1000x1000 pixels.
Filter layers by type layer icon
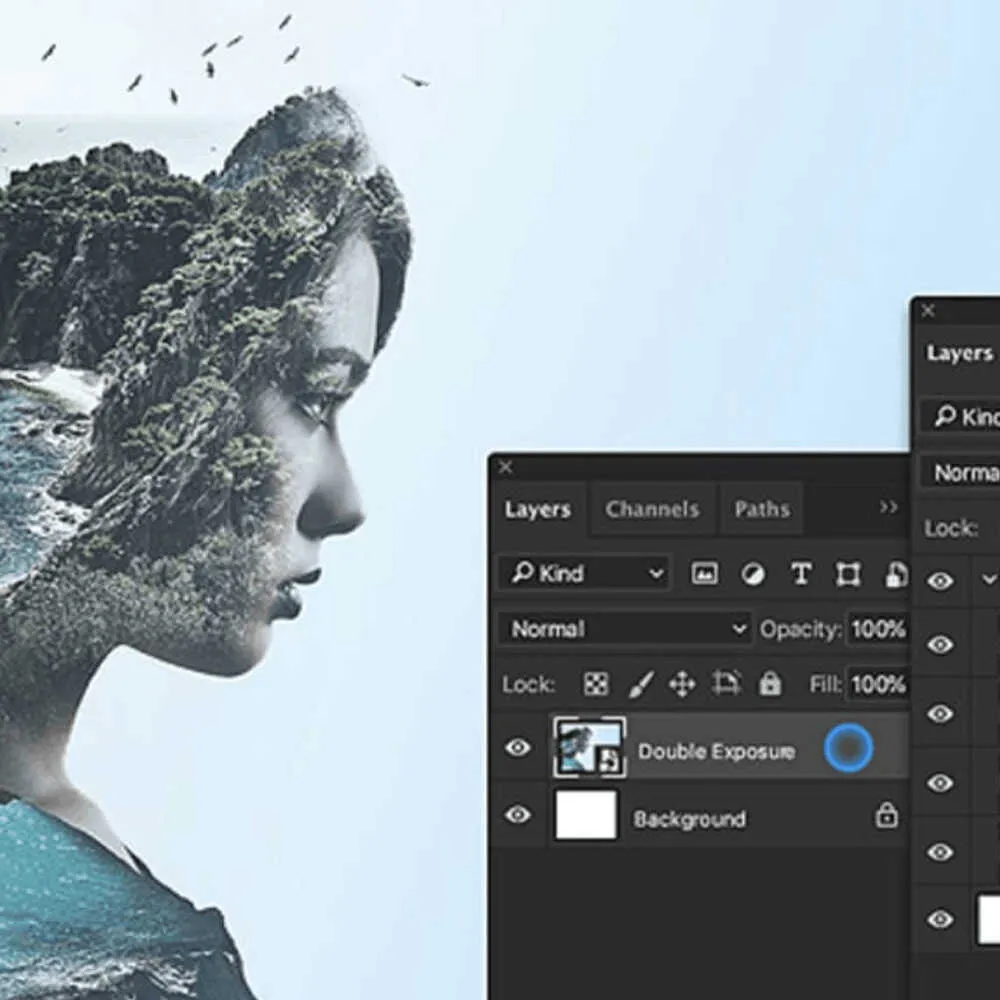coord(801,574)
